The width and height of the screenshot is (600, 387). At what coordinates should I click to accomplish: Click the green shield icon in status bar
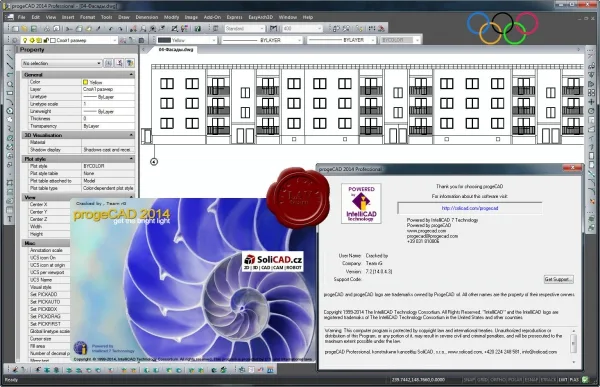pyautogui.click(x=585, y=380)
